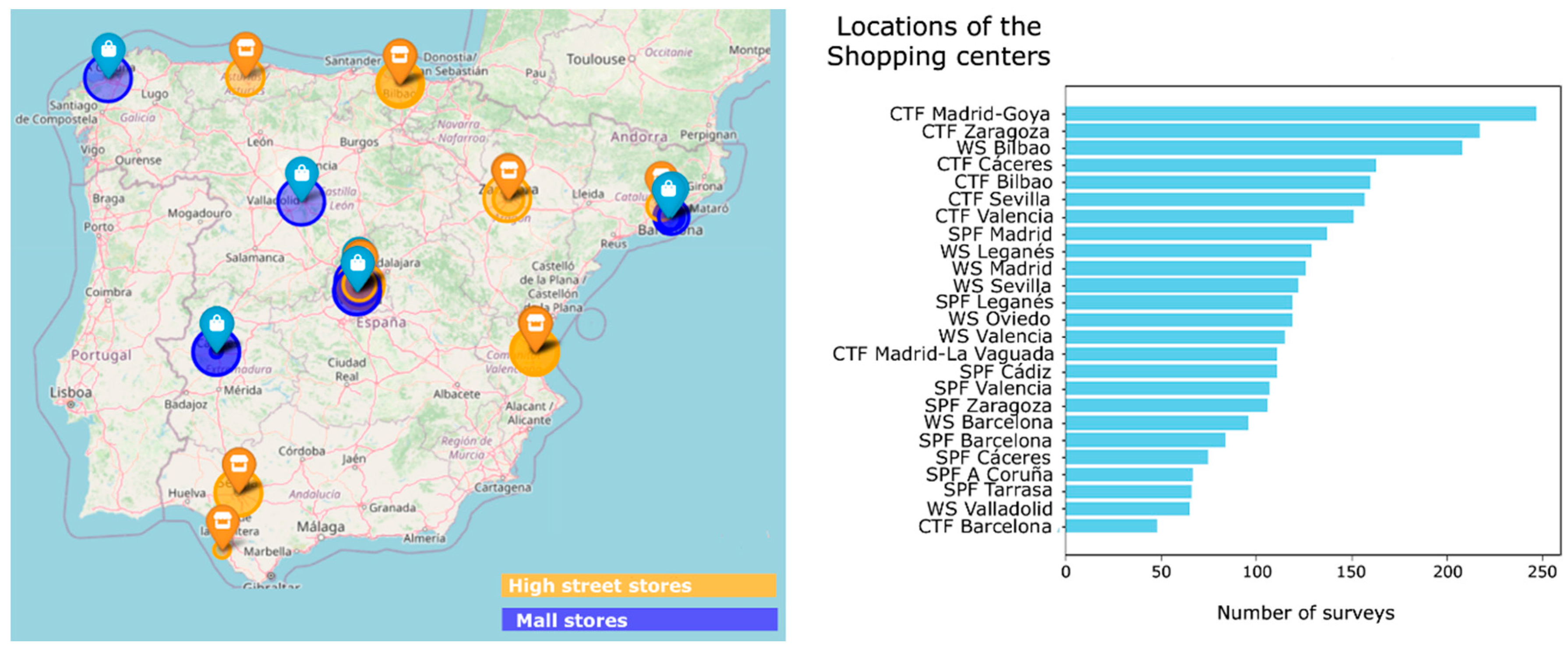
Task: Click the 'Cartagena' map label
Action: pyautogui.click(x=502, y=488)
